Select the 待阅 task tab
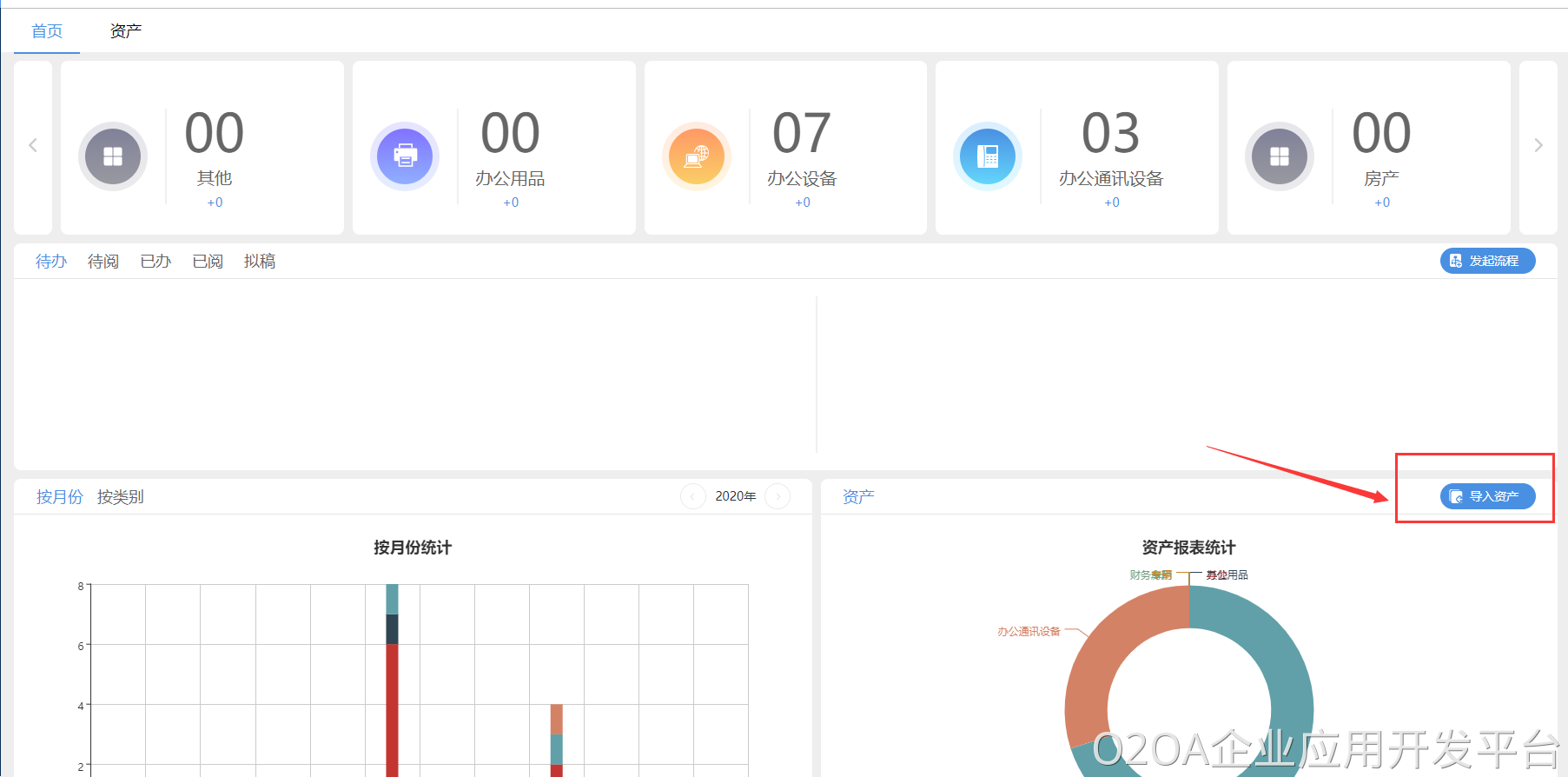 click(103, 261)
